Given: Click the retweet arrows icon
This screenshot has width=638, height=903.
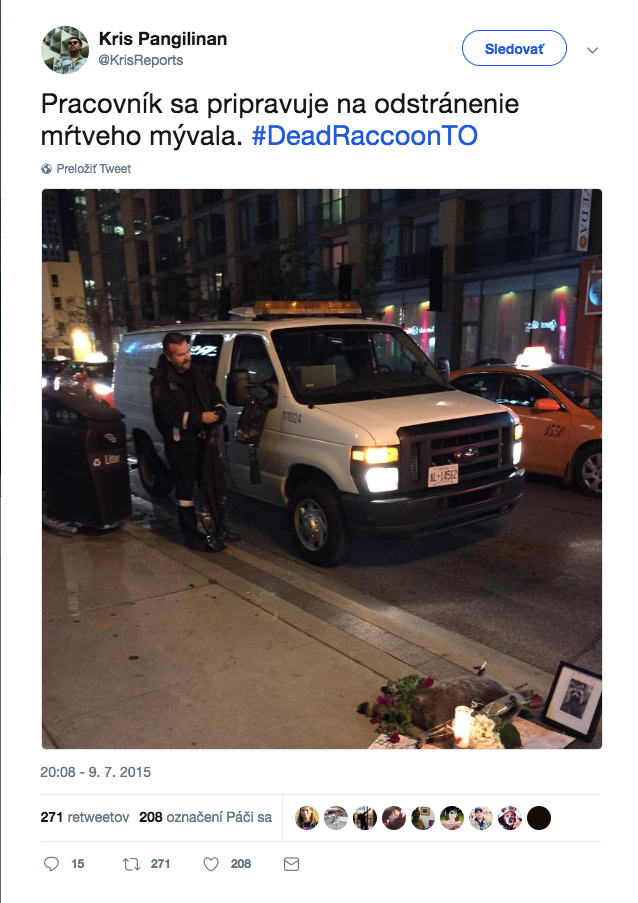Looking at the screenshot, I should coord(131,863).
